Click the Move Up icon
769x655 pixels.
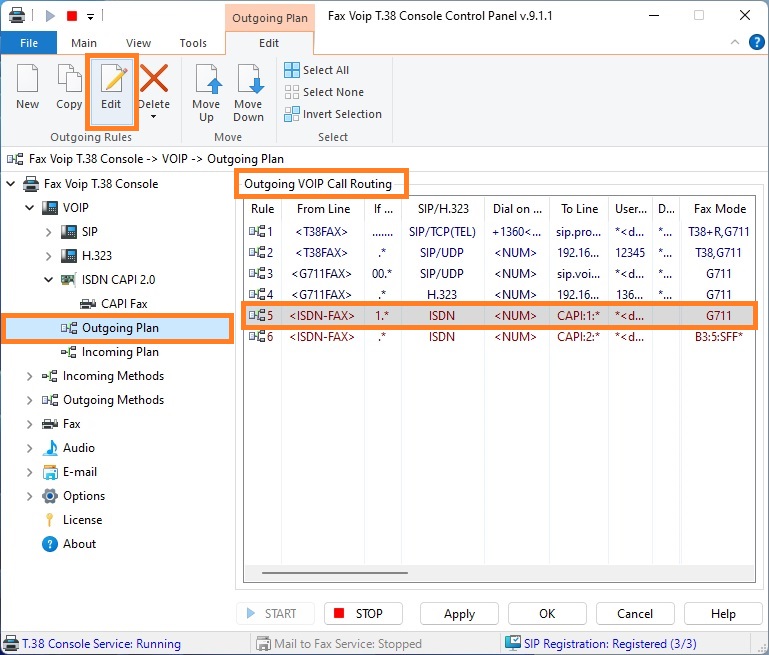click(206, 78)
